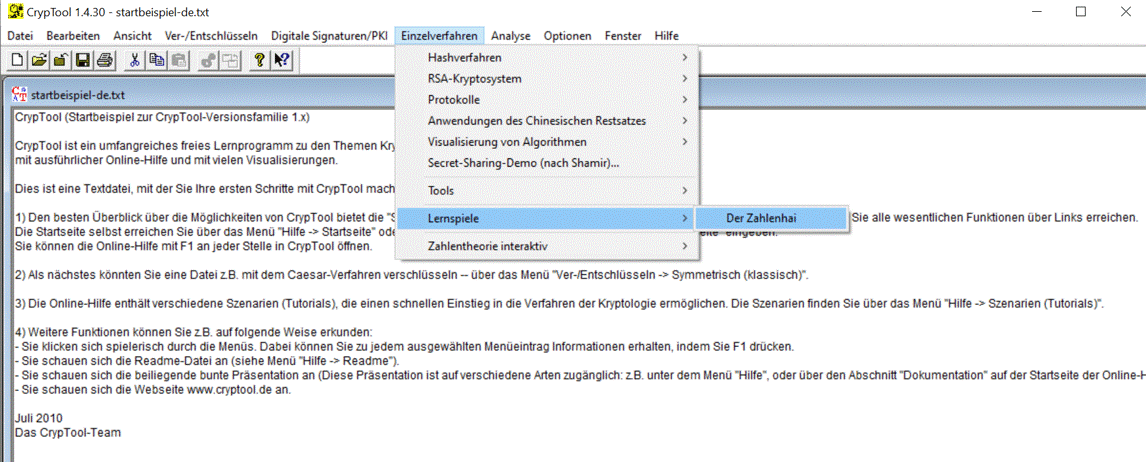
Task: Click inside the document text area at 'Juli 2010'
Action: click(x=39, y=418)
